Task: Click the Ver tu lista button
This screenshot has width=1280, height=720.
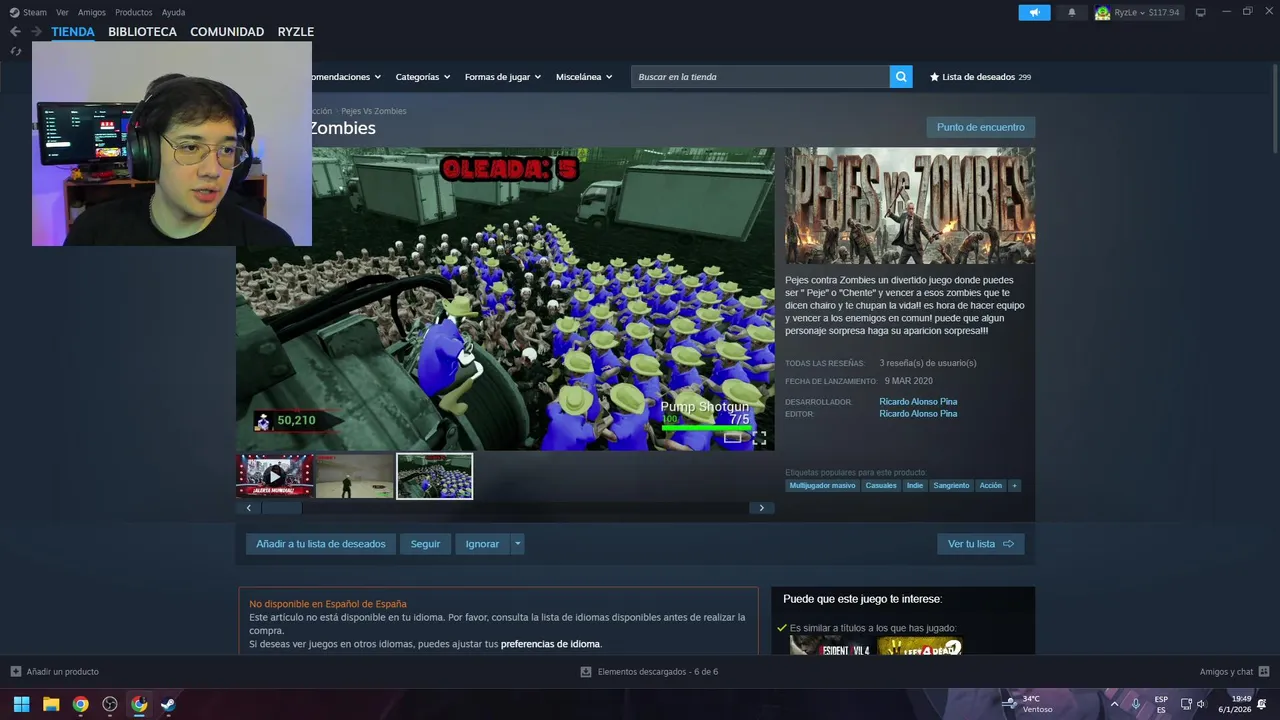Action: tap(980, 544)
